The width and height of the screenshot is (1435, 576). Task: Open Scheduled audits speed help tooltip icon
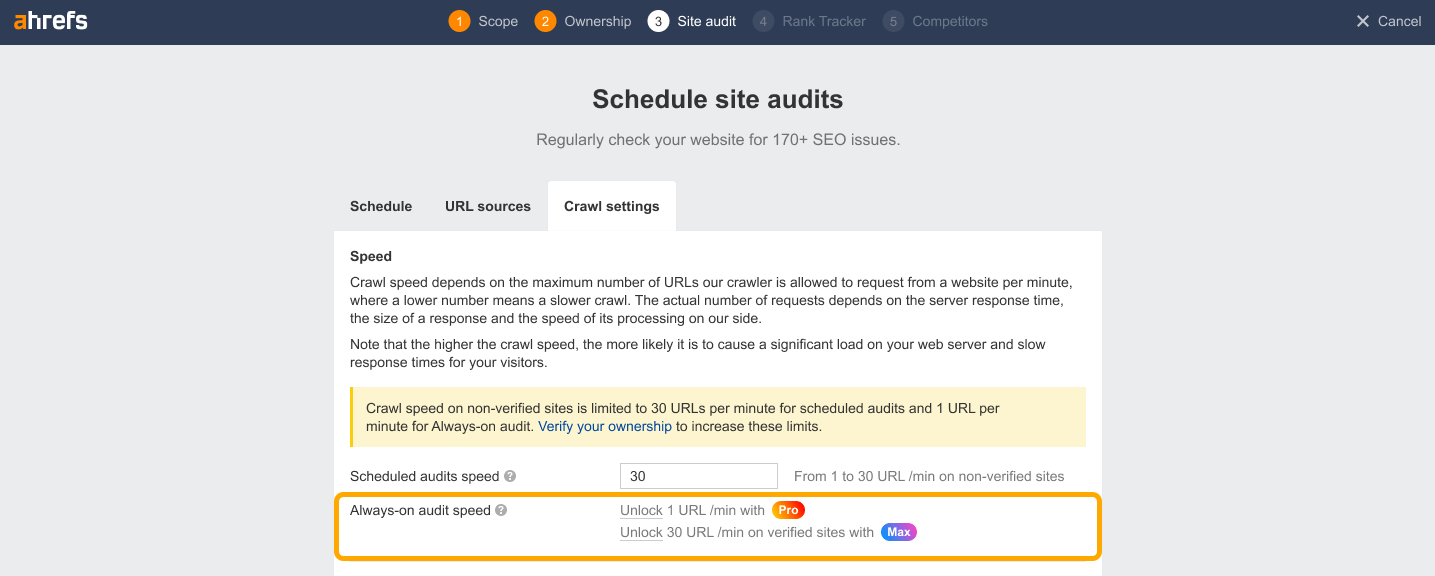pyautogui.click(x=511, y=476)
